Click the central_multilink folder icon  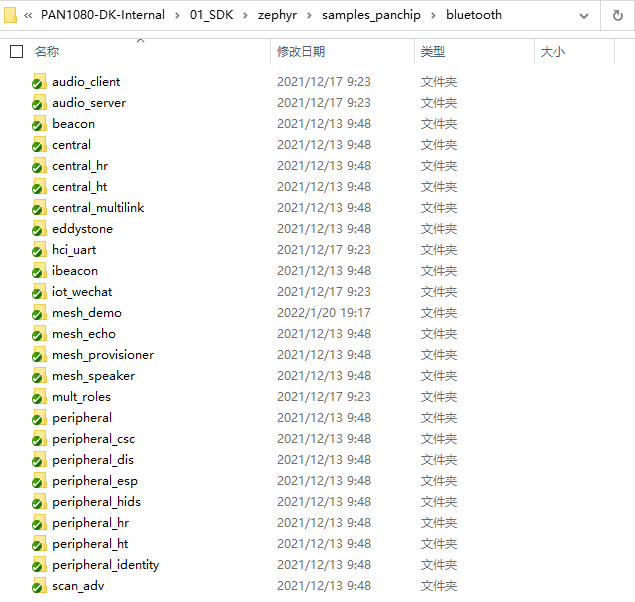tap(39, 208)
